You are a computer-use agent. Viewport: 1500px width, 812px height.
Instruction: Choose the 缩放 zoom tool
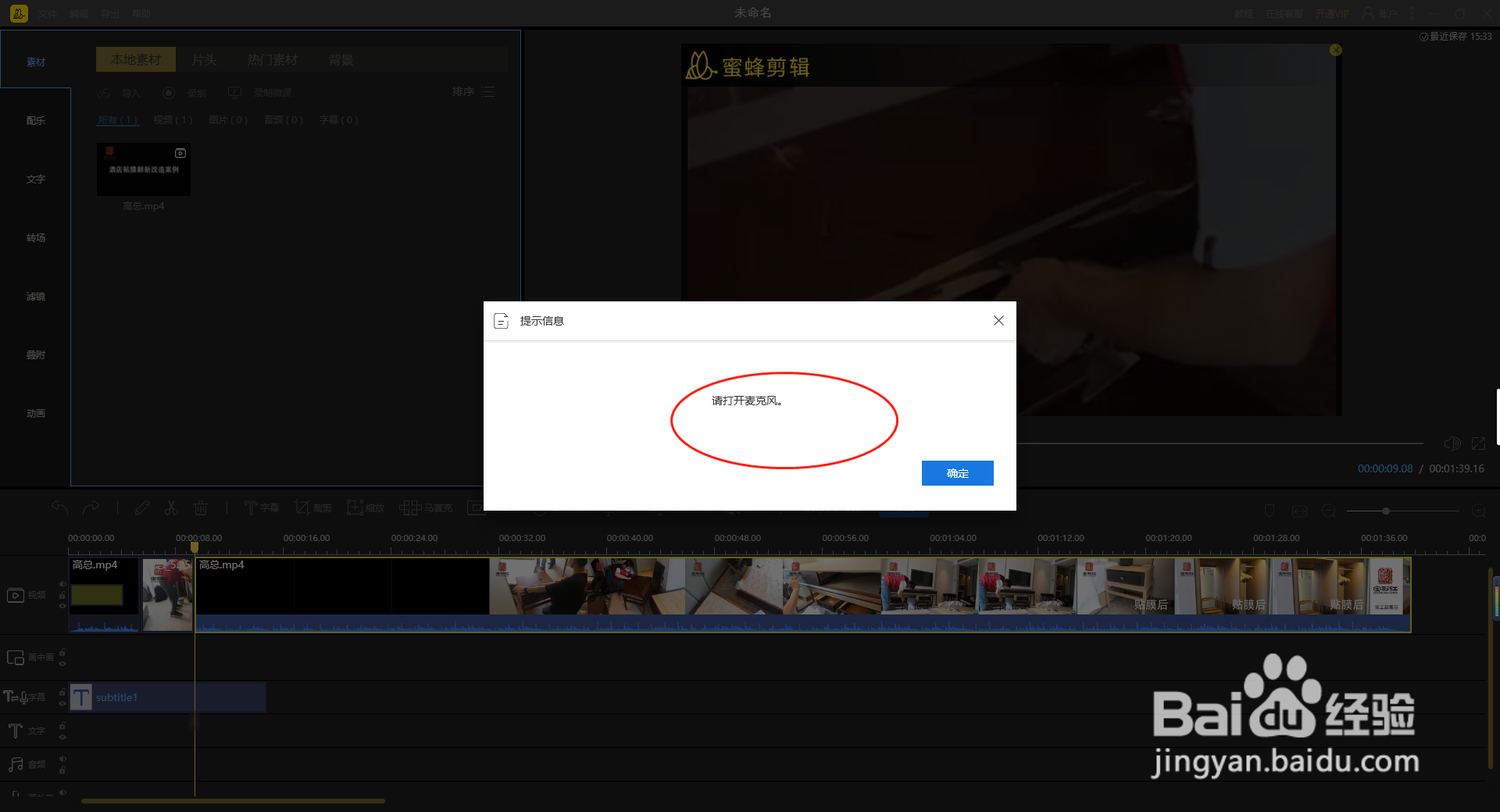click(x=366, y=507)
